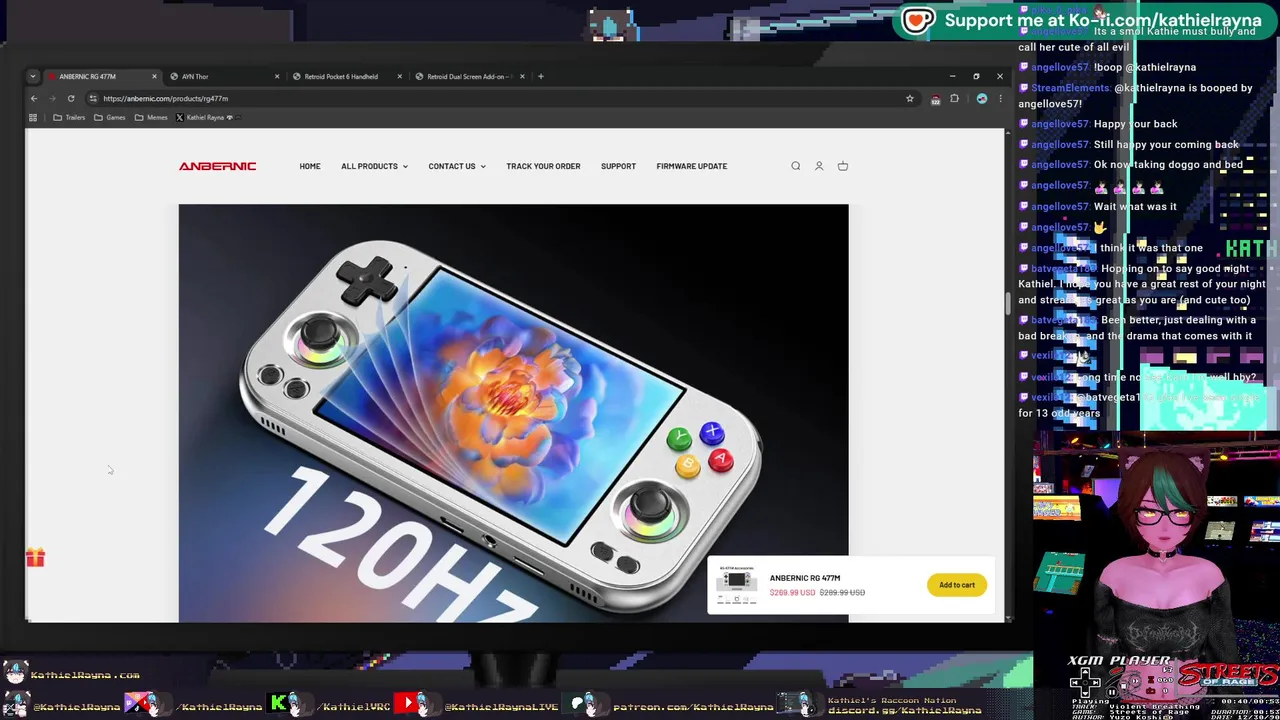Open the account login icon in site header

click(x=819, y=166)
